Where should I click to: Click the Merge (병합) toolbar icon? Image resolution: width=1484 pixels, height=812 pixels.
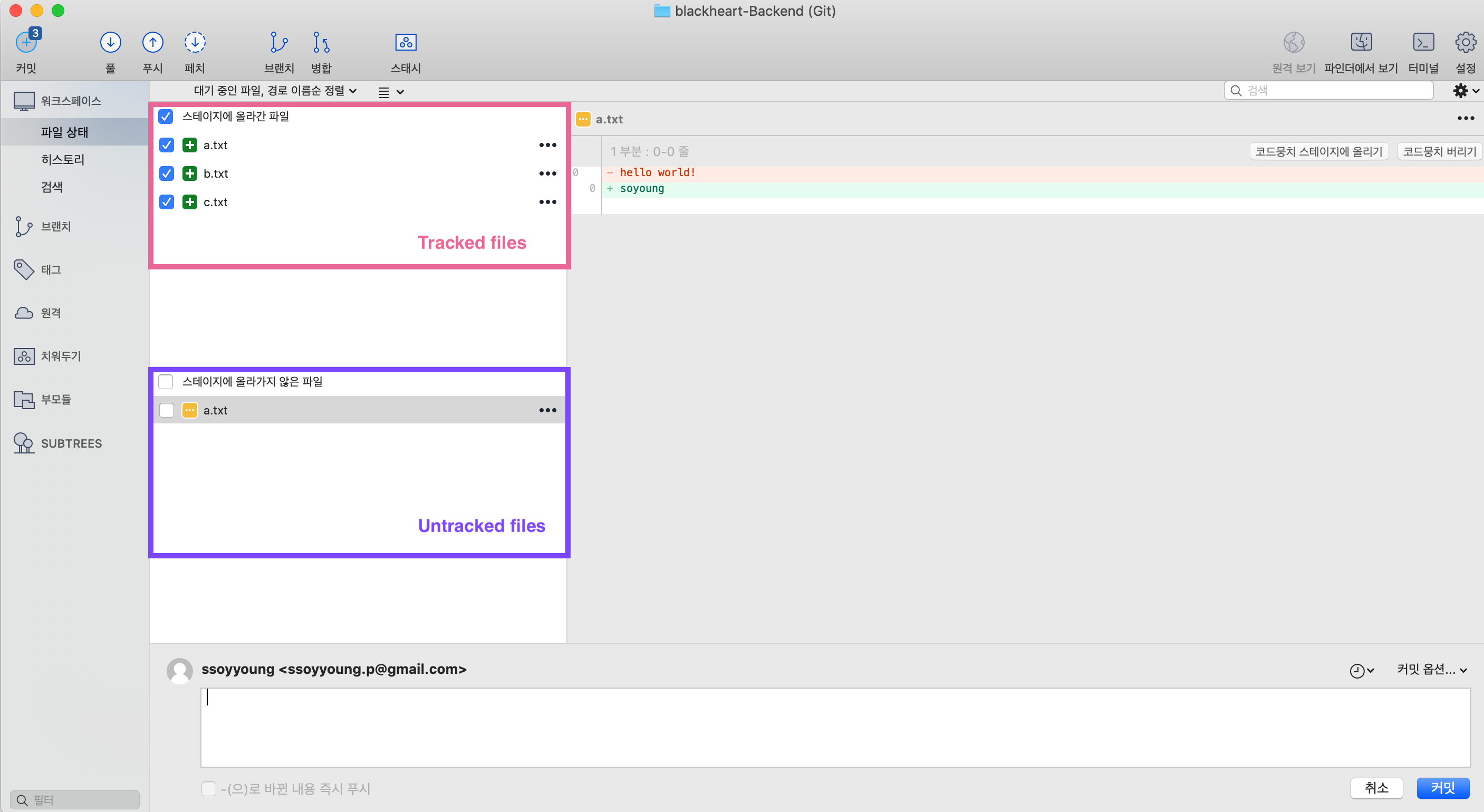(x=321, y=43)
